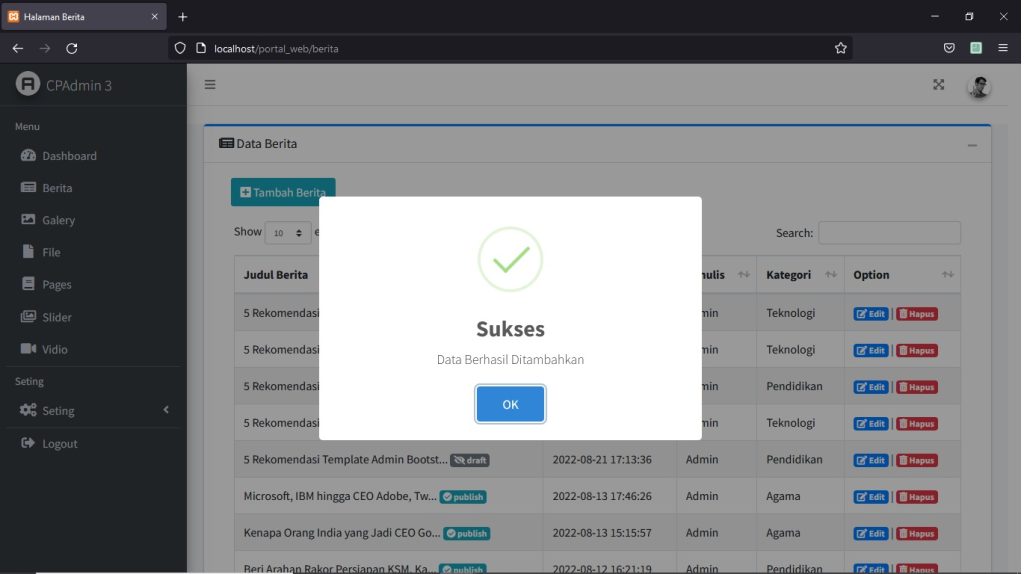Click Hapus on the Microsoft IBM row
The image size is (1024, 574).
click(916, 497)
